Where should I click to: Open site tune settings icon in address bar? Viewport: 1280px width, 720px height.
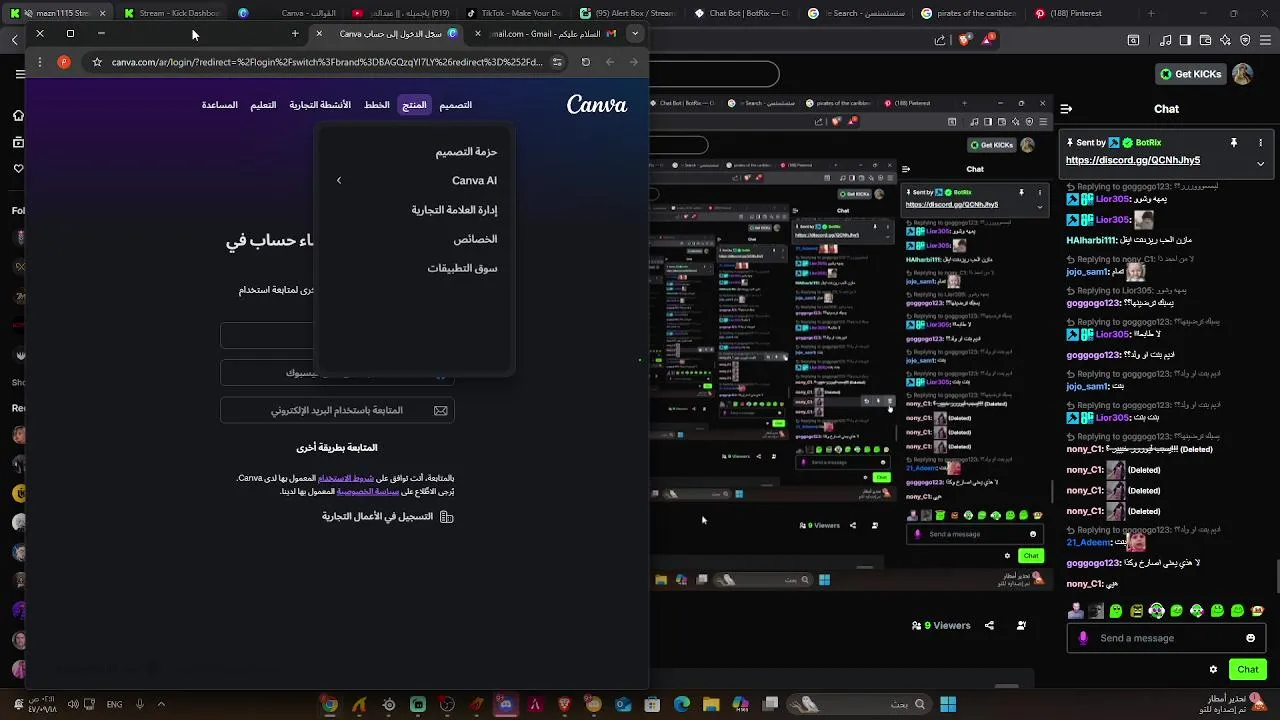(x=557, y=62)
